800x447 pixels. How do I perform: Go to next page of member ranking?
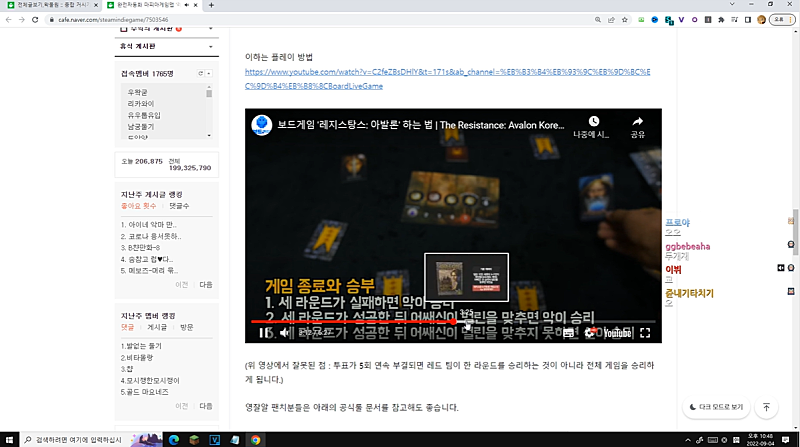point(206,406)
